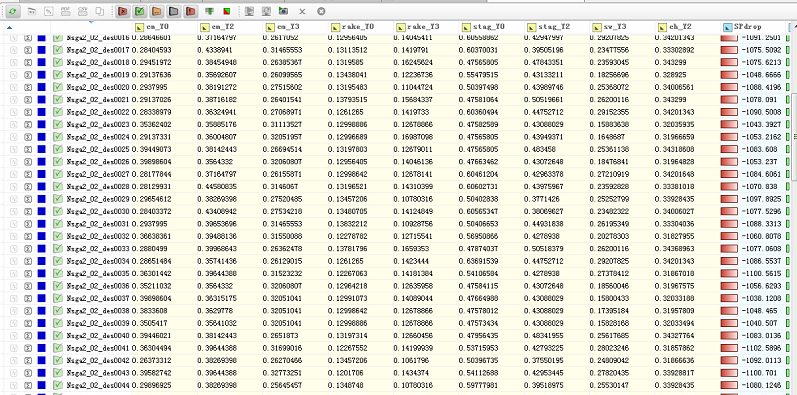The image size is (797, 395).
Task: Click rake_Y3 column header
Action: click(426, 27)
